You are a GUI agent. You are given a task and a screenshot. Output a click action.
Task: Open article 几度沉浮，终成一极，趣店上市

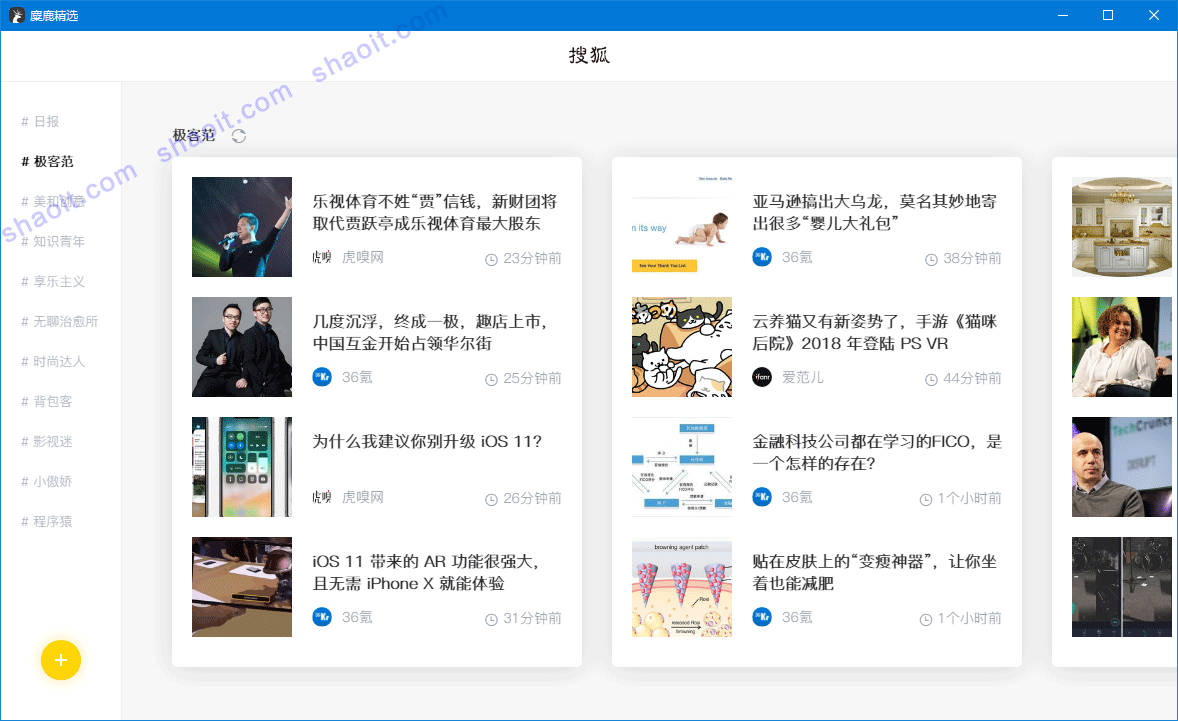(430, 333)
